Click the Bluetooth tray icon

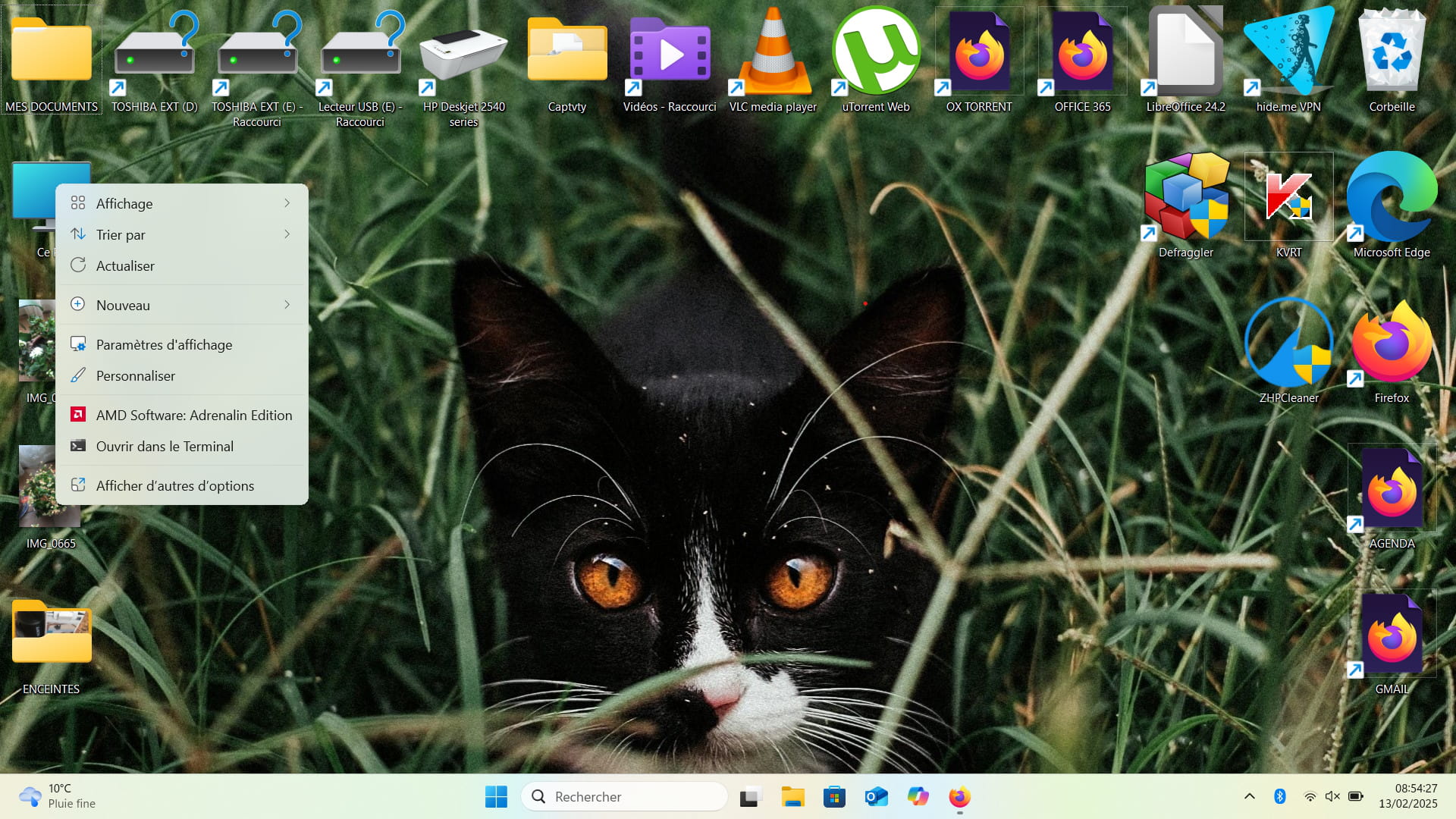point(1280,796)
